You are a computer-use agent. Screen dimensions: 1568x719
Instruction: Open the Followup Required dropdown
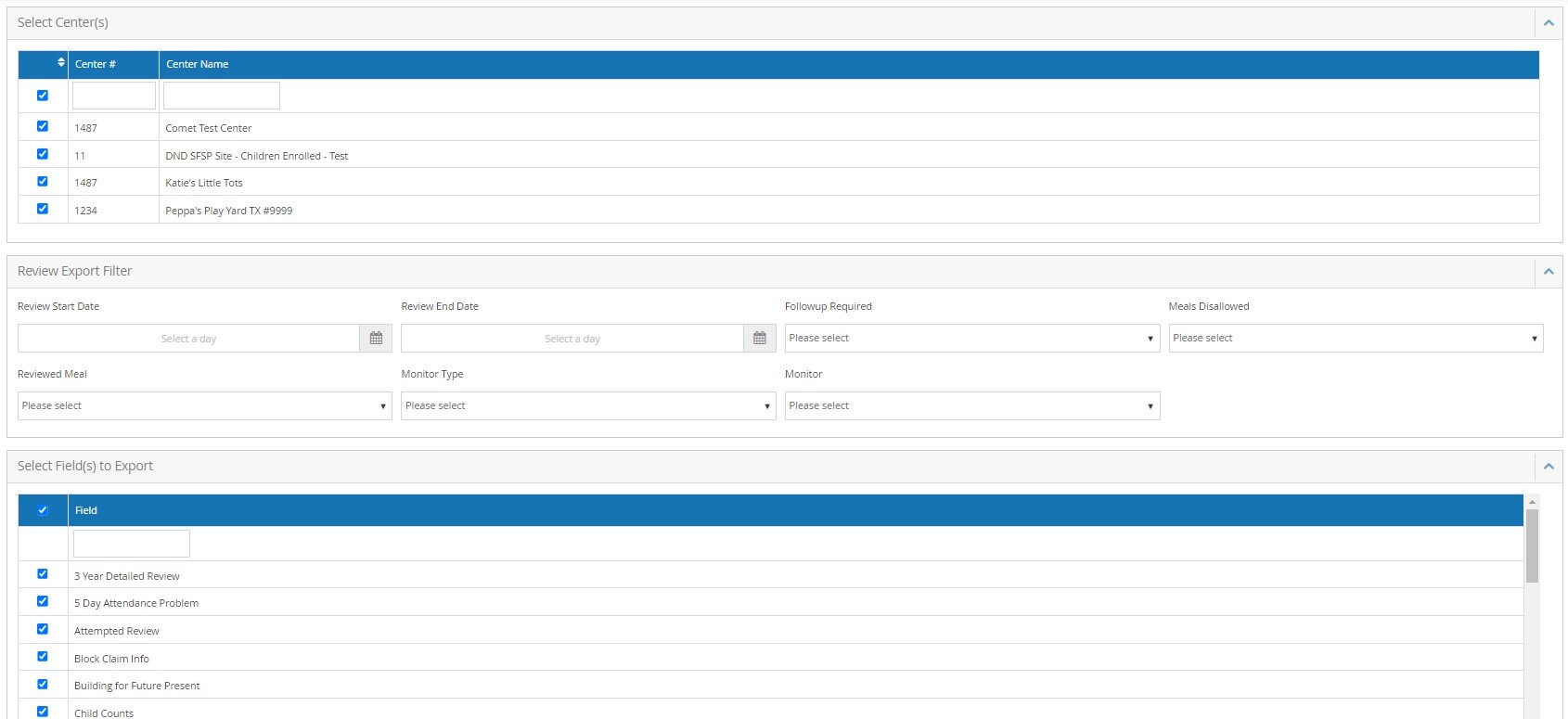coord(971,339)
